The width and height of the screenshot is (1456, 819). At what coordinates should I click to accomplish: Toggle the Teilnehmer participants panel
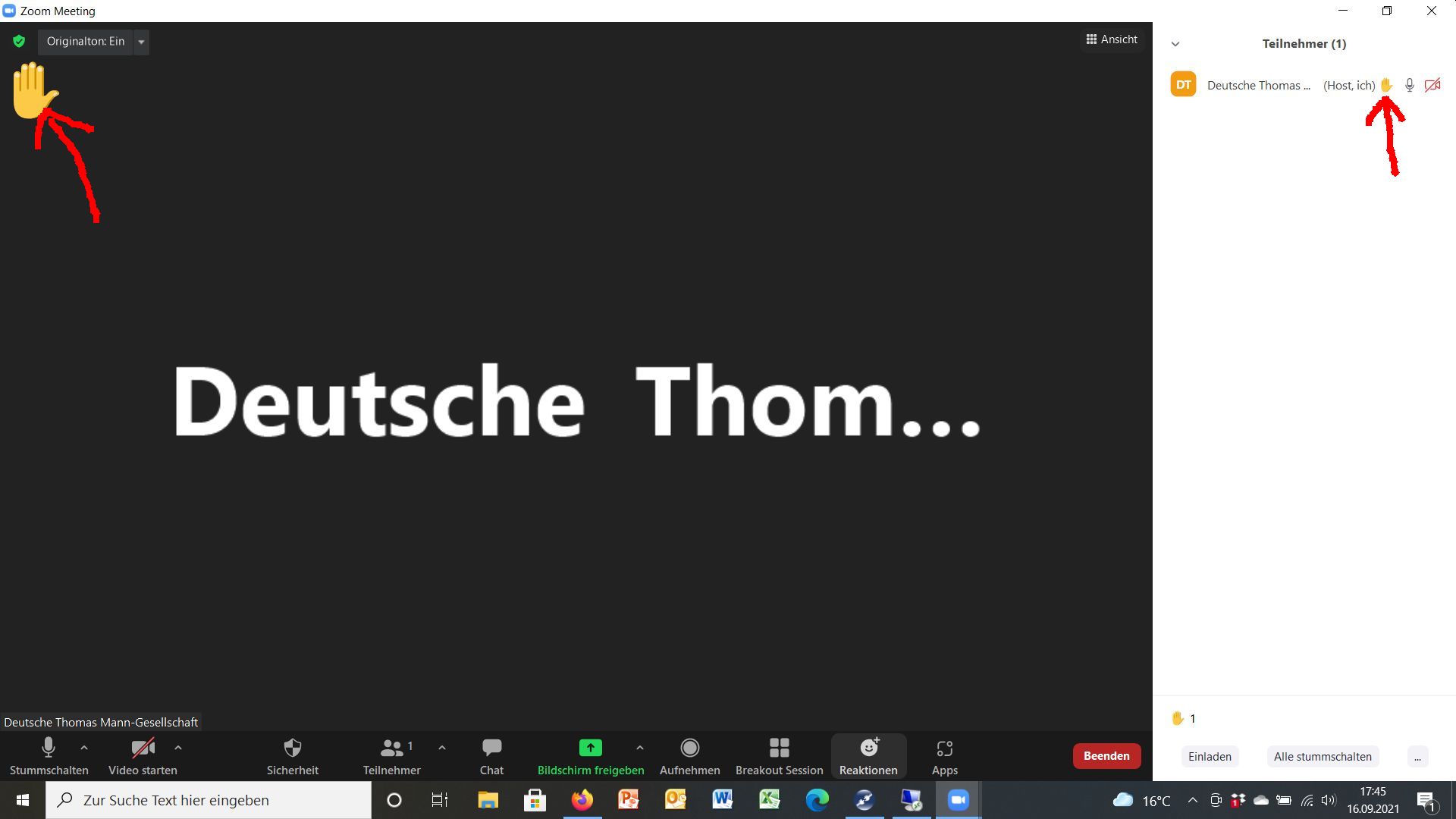pyautogui.click(x=392, y=756)
